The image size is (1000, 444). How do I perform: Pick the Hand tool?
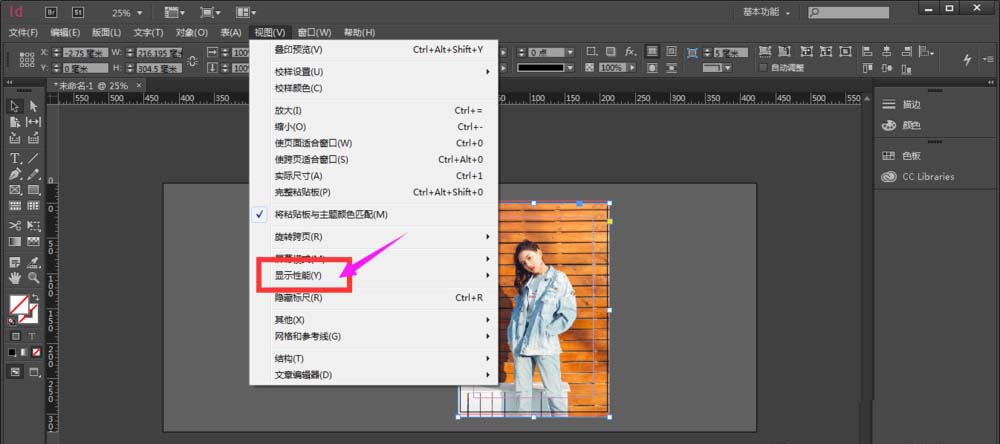click(15, 277)
